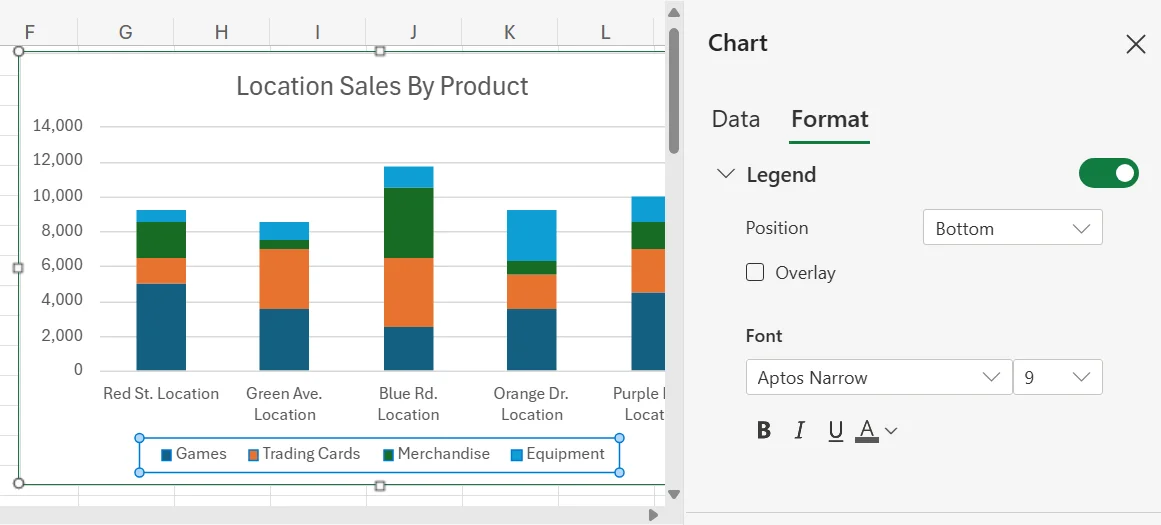Screen dimensions: 1161x525
Task: Open the Aptos Narrow font dropdown
Action: coord(879,378)
